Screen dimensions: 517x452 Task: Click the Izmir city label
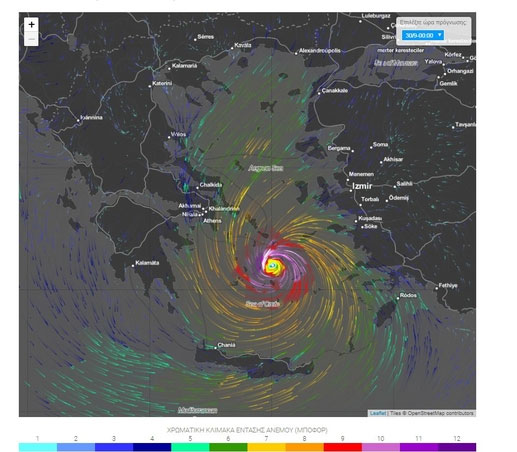coord(362,186)
